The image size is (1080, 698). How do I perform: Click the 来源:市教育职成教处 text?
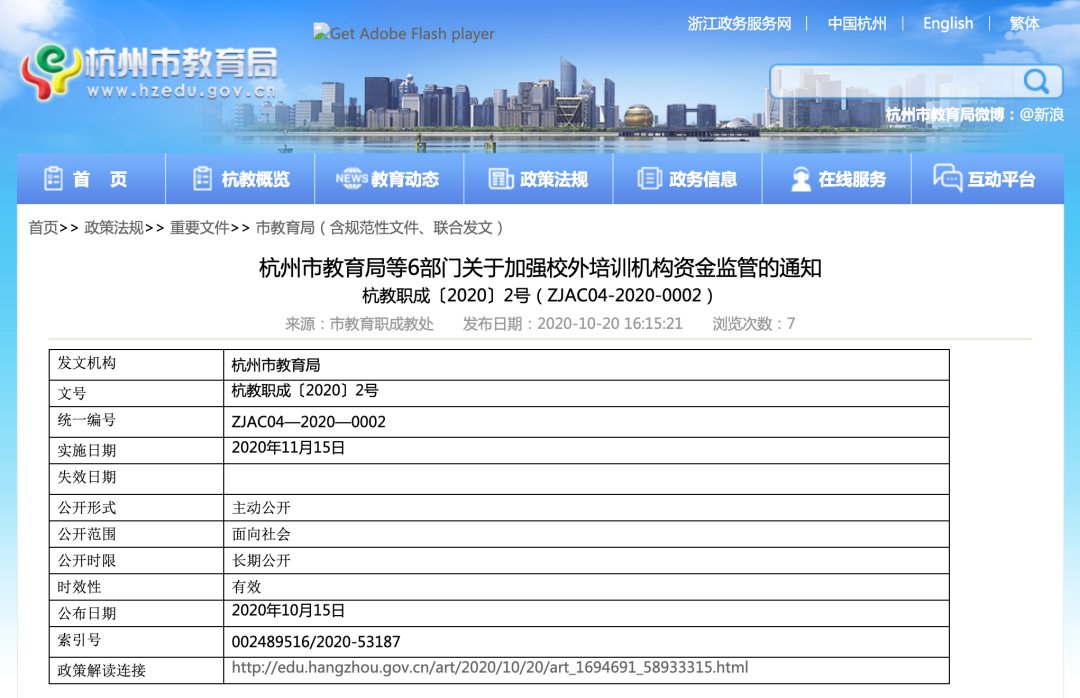click(x=359, y=324)
